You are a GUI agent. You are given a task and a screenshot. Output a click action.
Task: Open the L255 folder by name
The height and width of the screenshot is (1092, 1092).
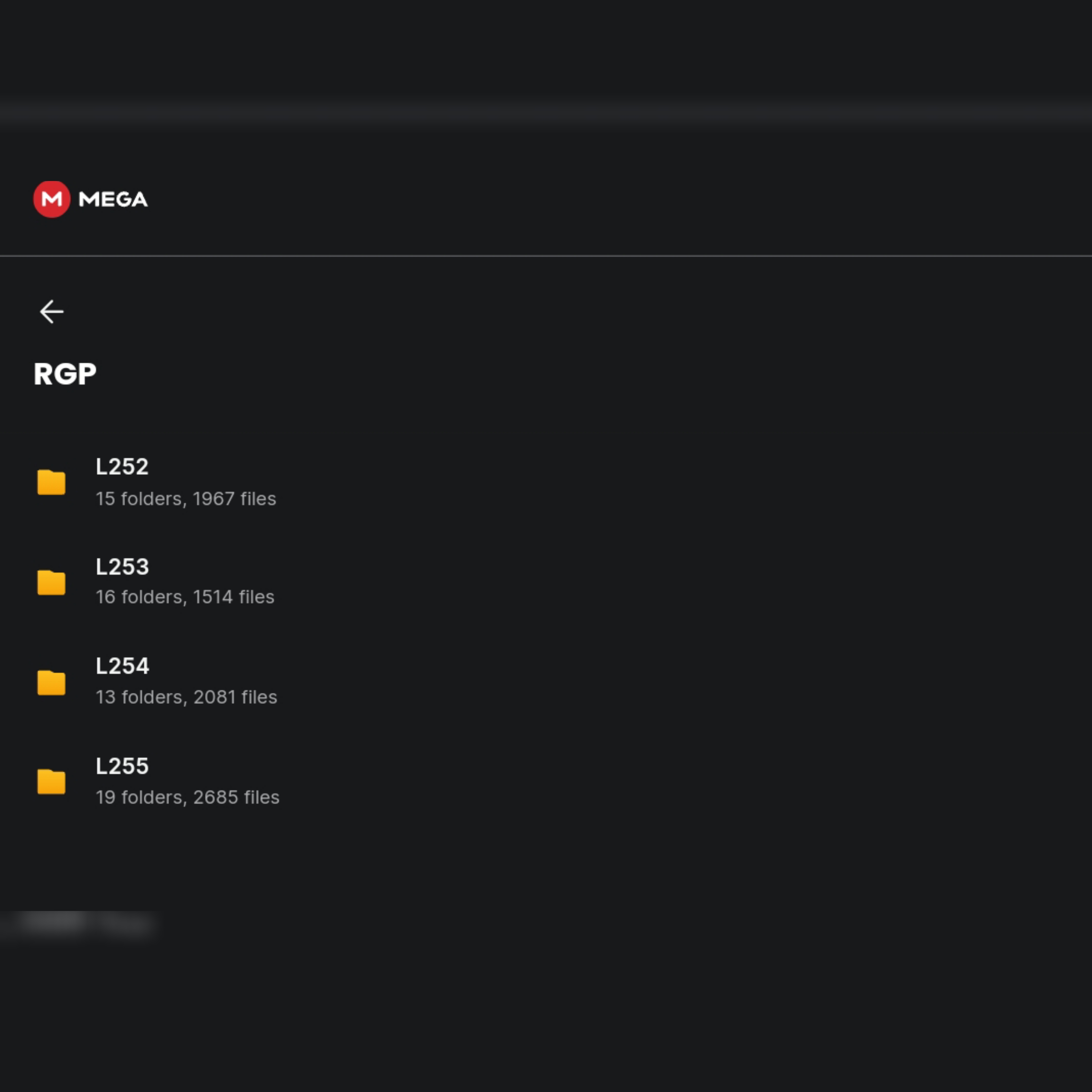(x=122, y=766)
